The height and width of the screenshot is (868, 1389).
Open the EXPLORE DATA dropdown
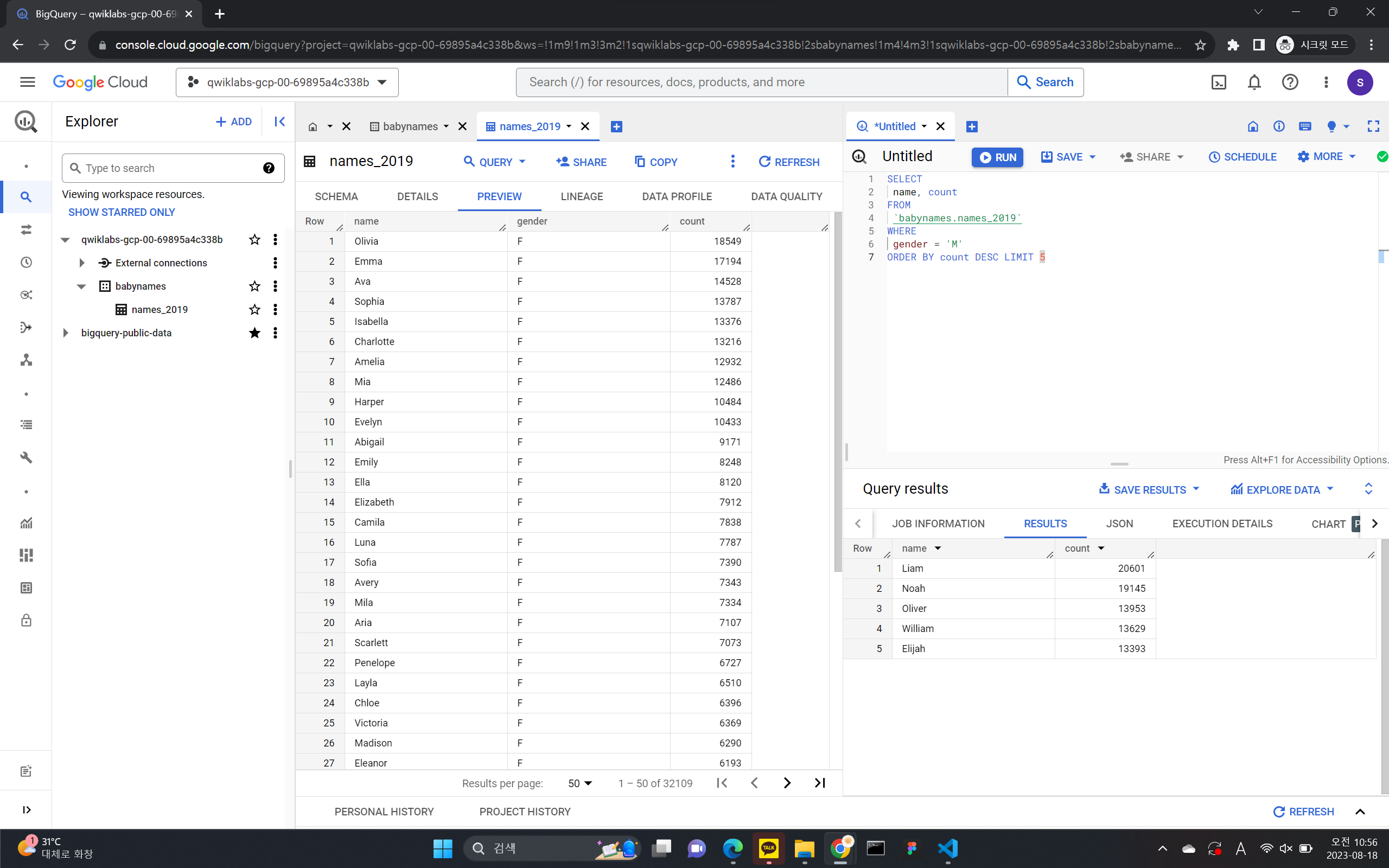pyautogui.click(x=1282, y=489)
